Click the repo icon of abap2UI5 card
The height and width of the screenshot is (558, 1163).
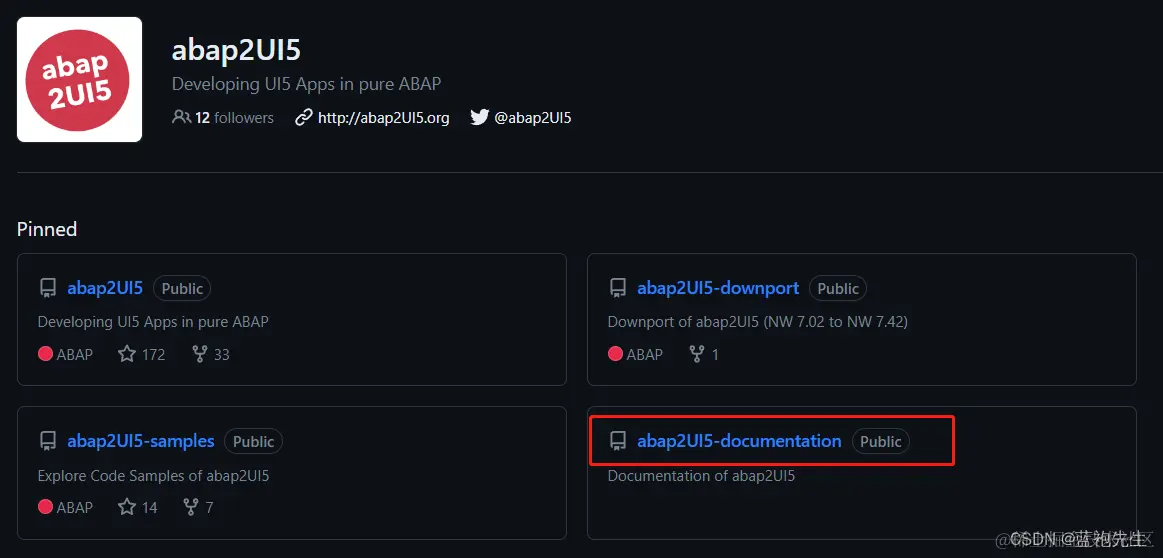[47, 289]
